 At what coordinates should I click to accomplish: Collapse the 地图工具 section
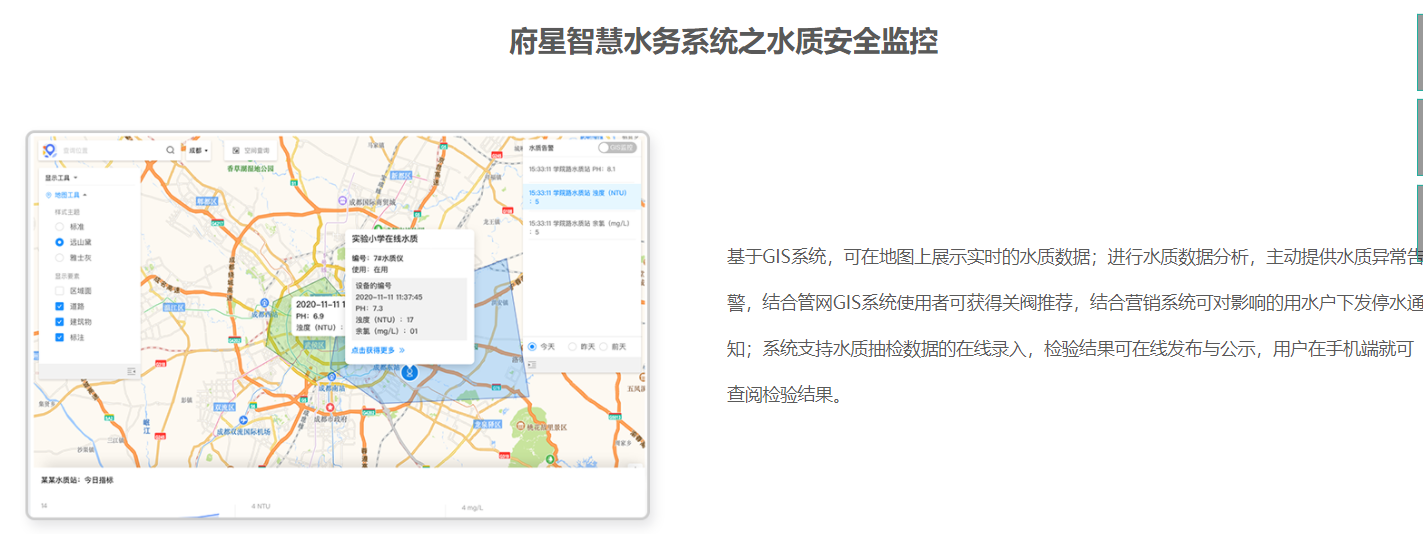pos(67,195)
